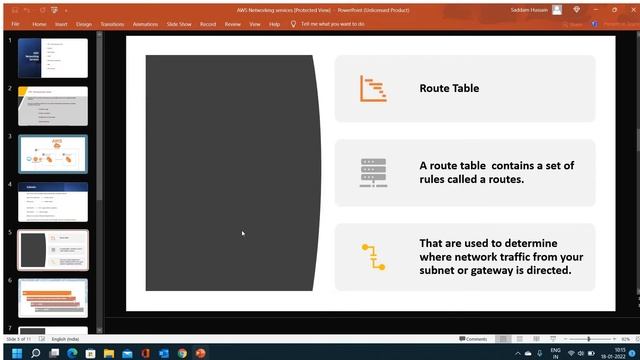This screenshot has height=360, width=640.
Task: Click 'Tell me what you want to do' box
Action: click(x=333, y=24)
